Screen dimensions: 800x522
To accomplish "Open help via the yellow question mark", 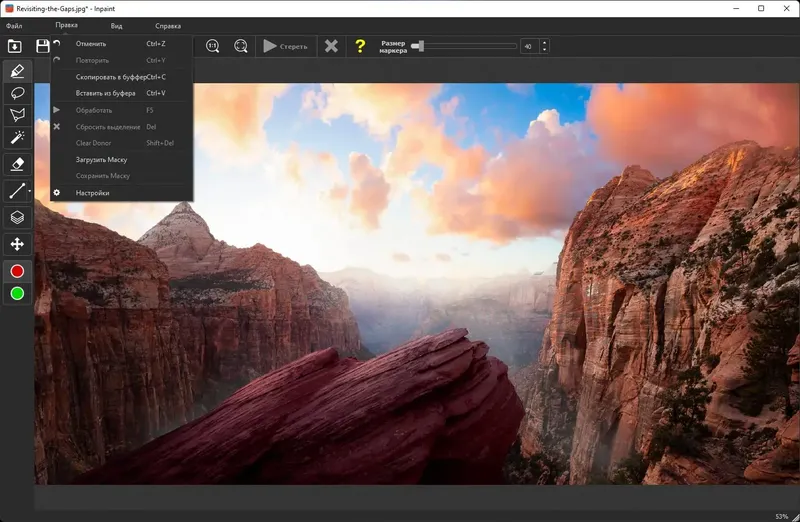I will 360,46.
